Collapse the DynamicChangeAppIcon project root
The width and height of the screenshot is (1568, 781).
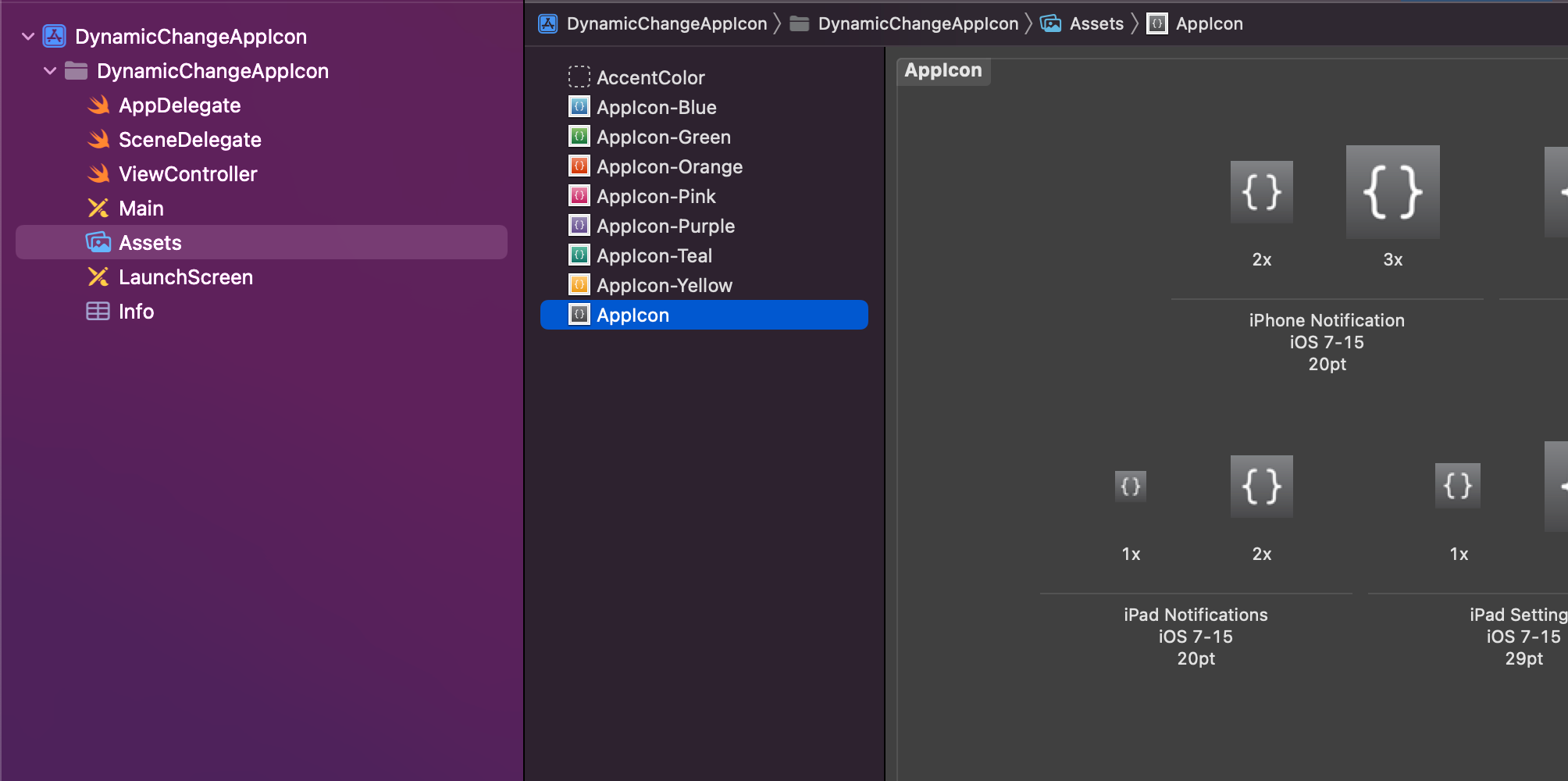click(x=28, y=37)
